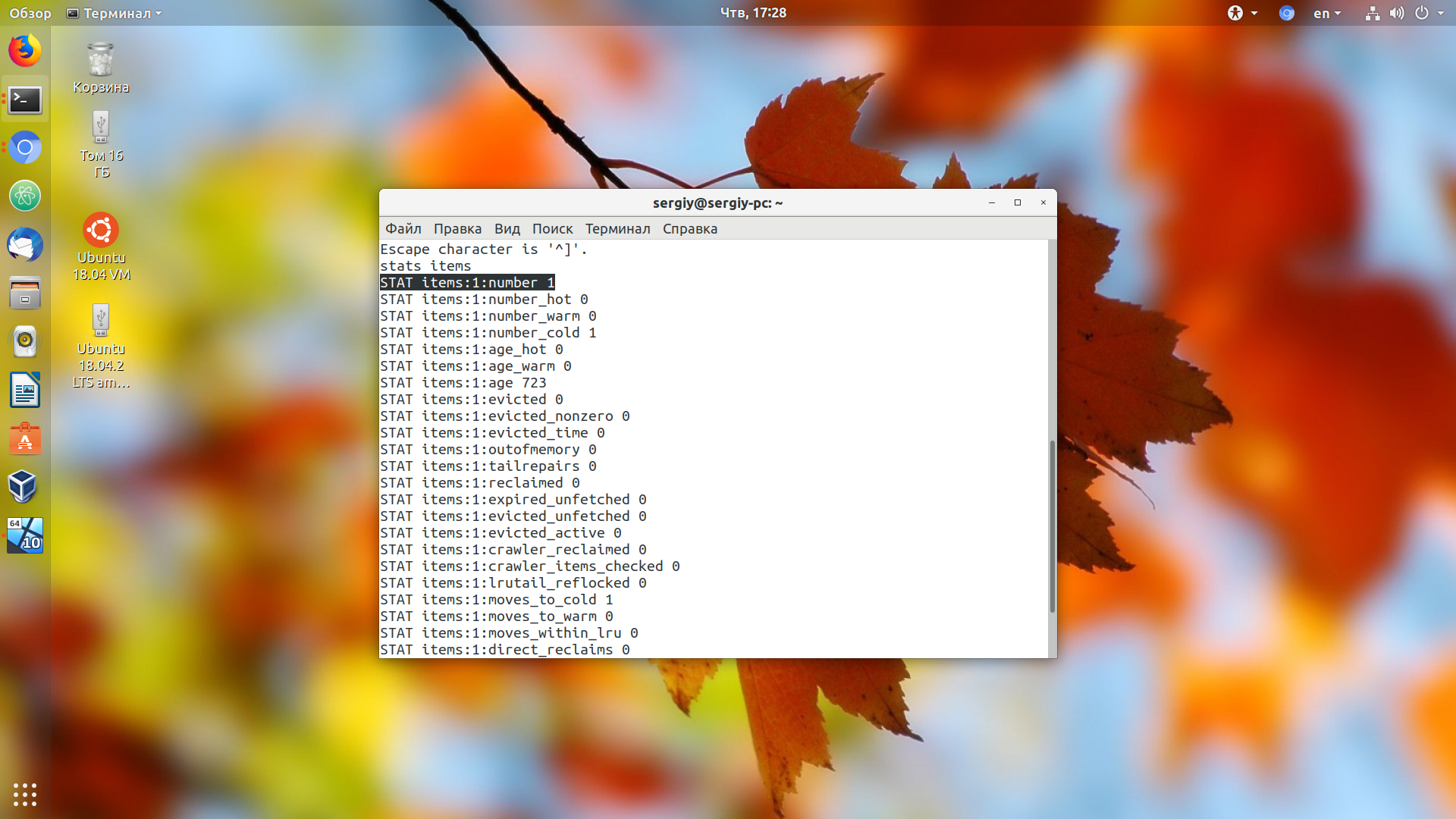
Task: Click the line stats items
Action: (x=425, y=265)
